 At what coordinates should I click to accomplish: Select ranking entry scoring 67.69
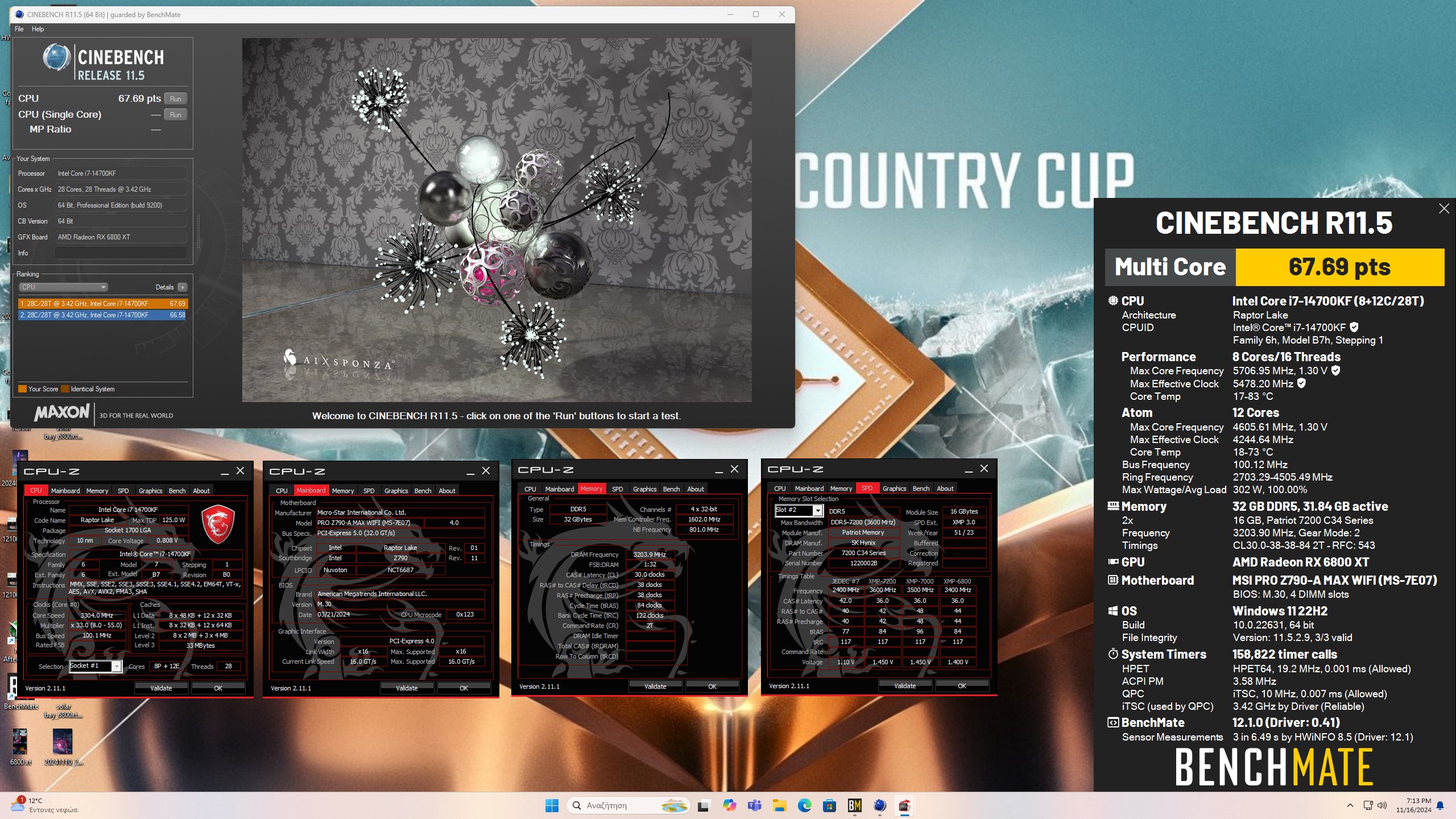point(102,304)
